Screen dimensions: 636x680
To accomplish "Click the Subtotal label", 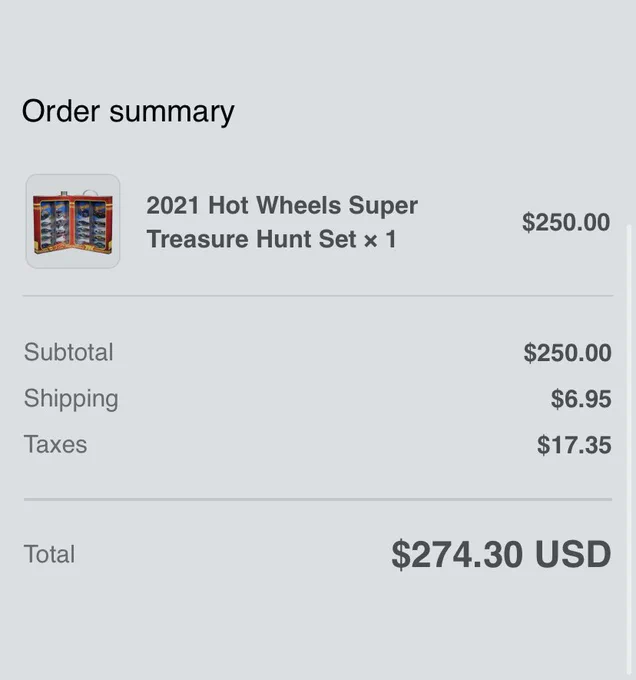I will [x=68, y=352].
